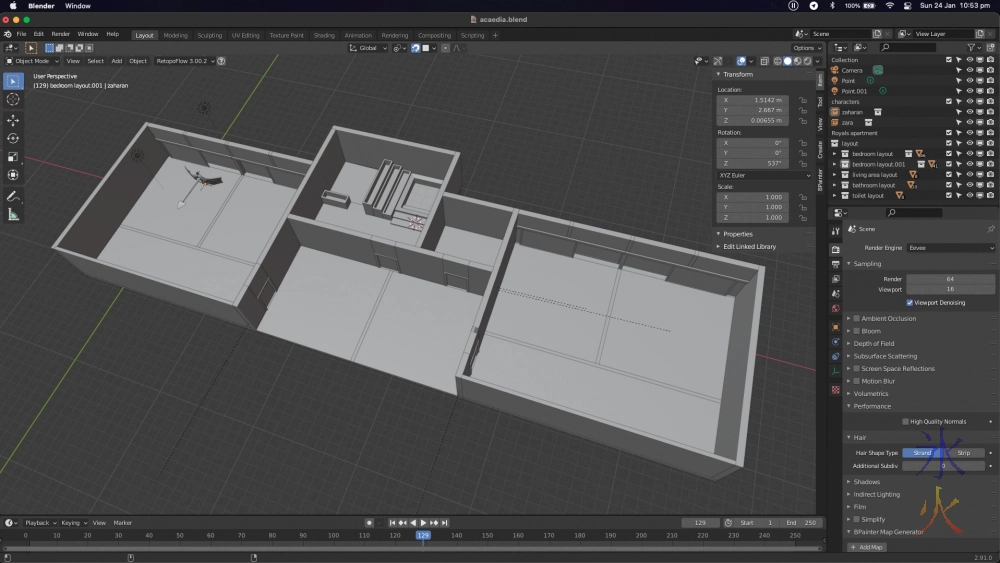Hide the Camera object with eye icon
Screen dimensions: 1000x563
pos(969,70)
